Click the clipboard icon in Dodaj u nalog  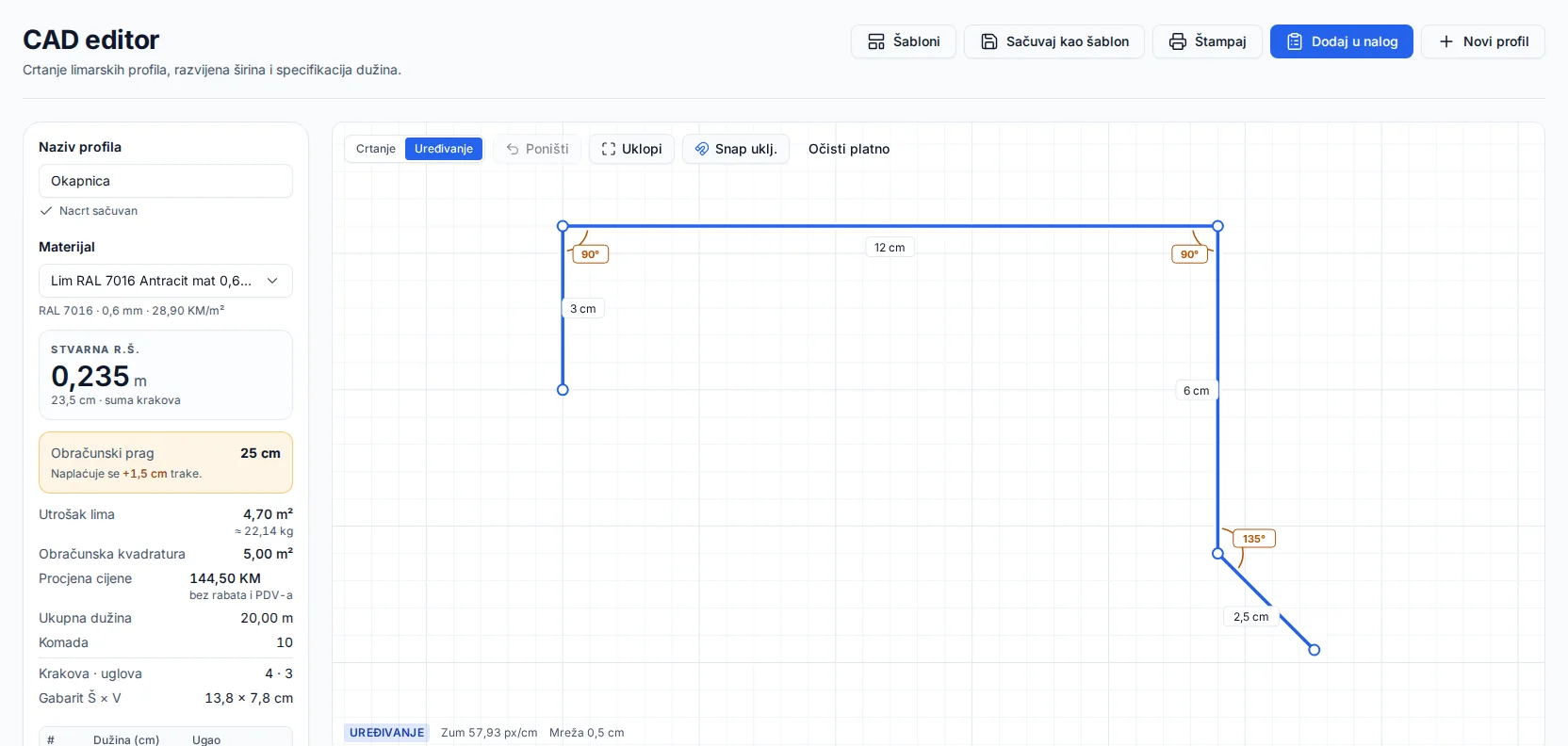(x=1295, y=41)
